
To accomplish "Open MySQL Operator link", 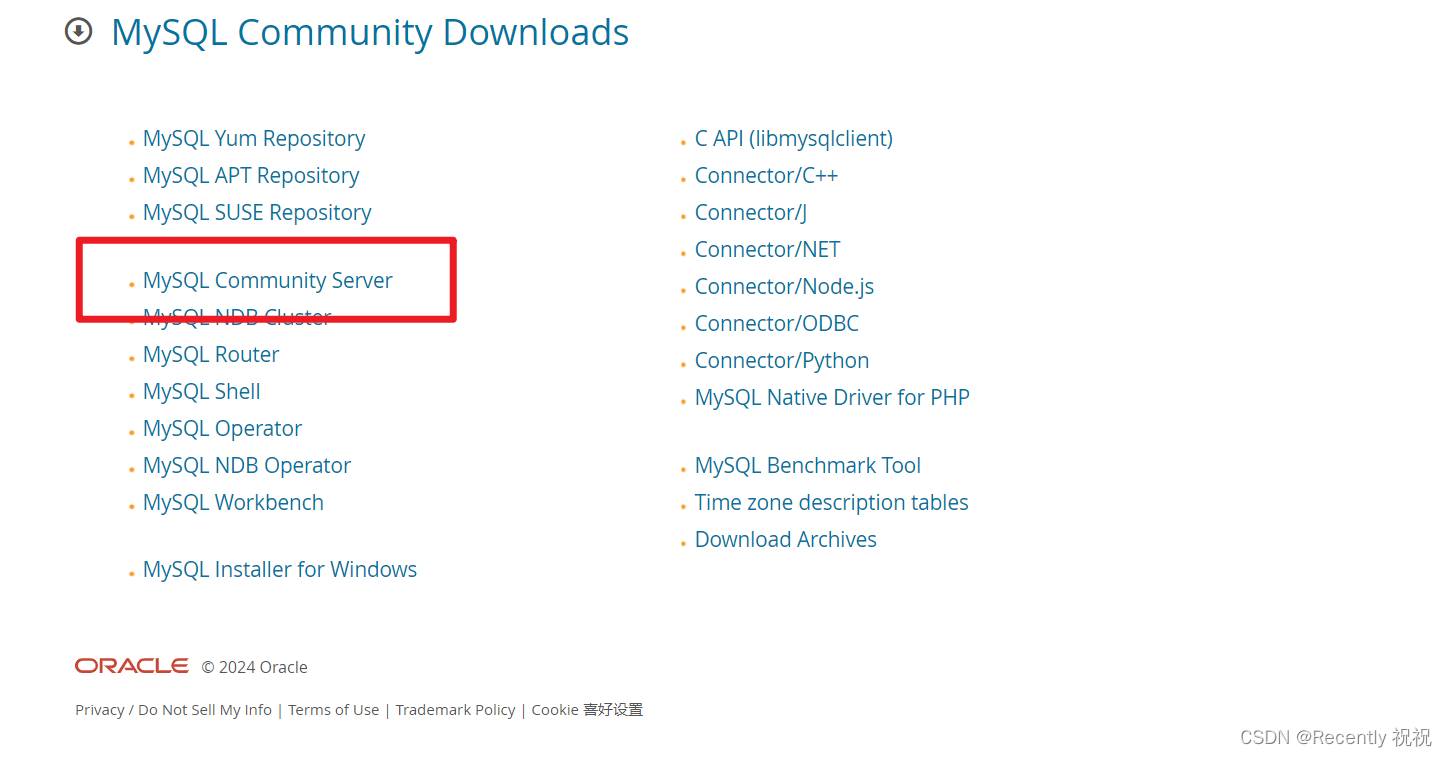I will click(x=222, y=429).
